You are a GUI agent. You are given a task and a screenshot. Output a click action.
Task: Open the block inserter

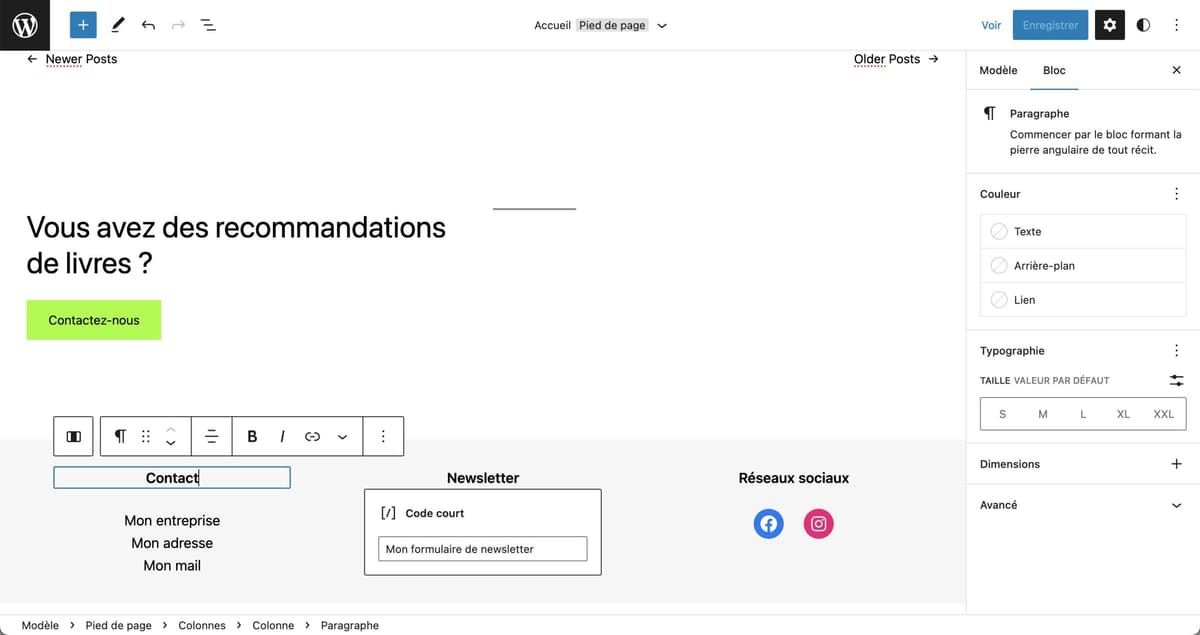(x=83, y=24)
